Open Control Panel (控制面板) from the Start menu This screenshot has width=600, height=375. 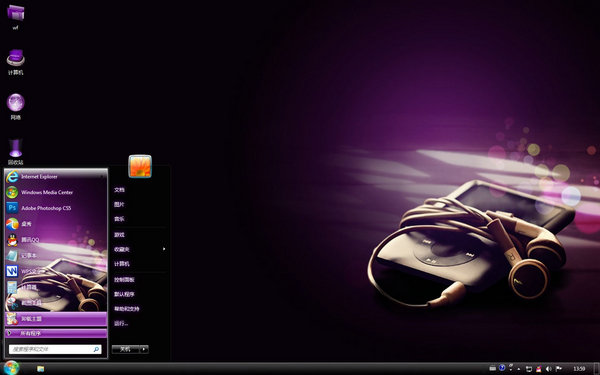(124, 280)
